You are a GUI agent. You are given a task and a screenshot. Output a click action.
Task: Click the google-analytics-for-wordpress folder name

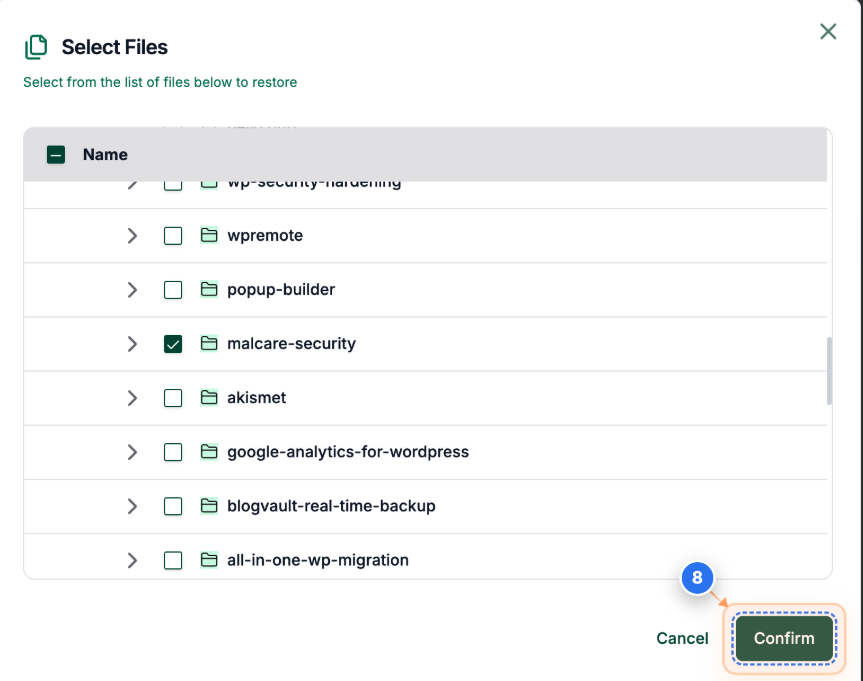point(348,452)
